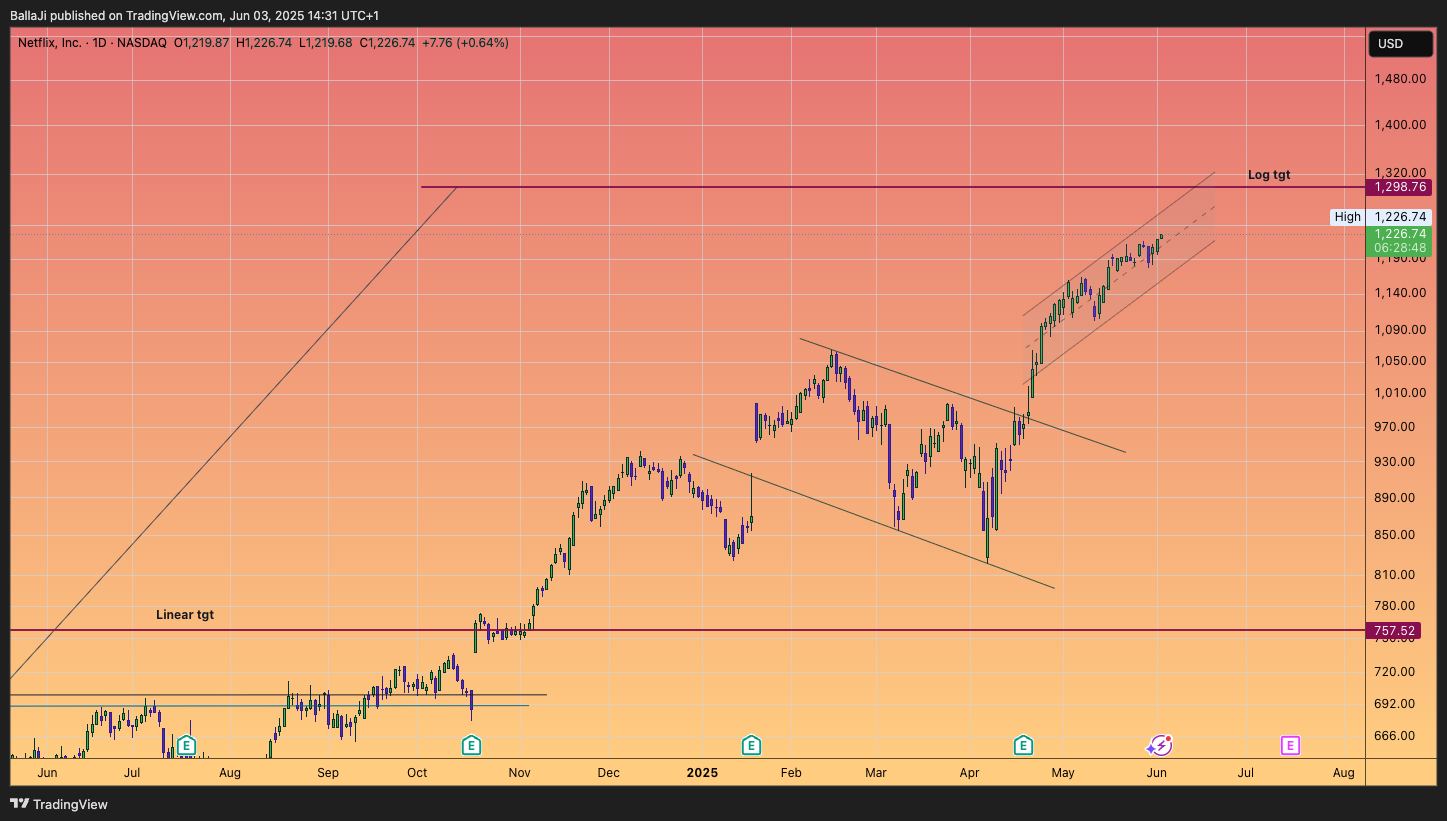Open the earnings marker between Oct and Nov
Image resolution: width=1447 pixels, height=821 pixels.
472,745
